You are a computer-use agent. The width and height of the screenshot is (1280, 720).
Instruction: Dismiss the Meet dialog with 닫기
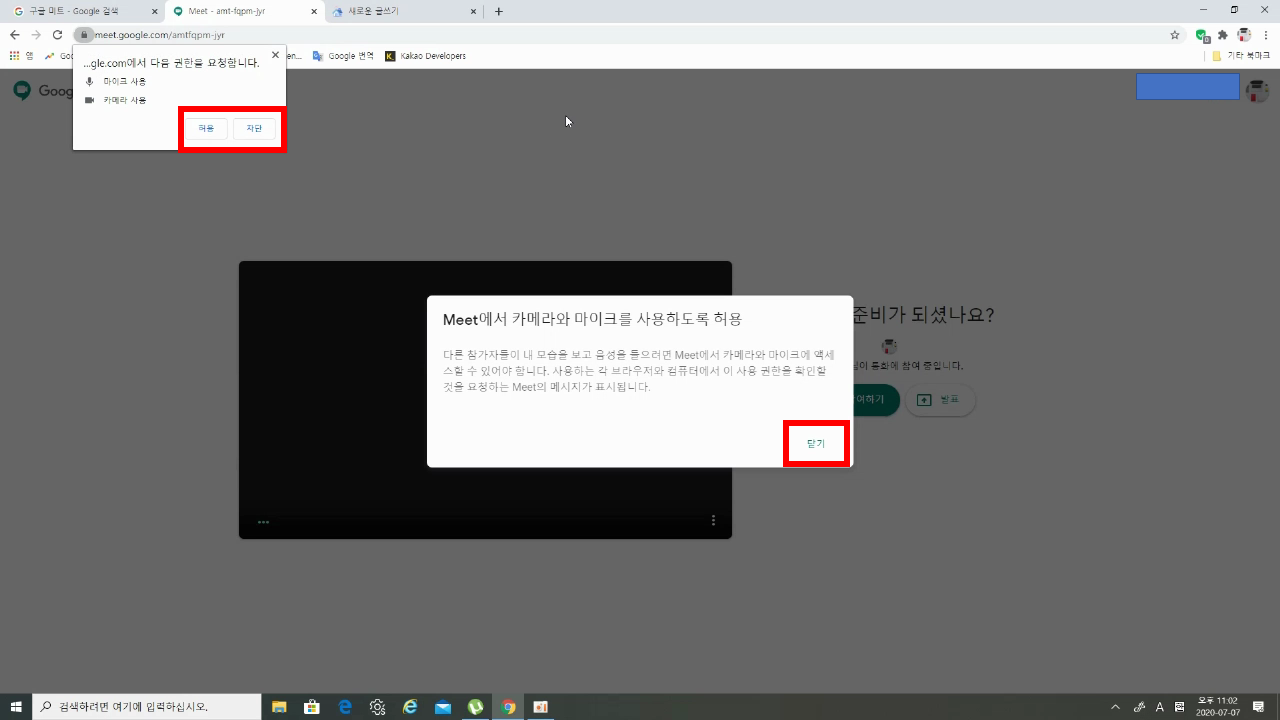pos(816,443)
